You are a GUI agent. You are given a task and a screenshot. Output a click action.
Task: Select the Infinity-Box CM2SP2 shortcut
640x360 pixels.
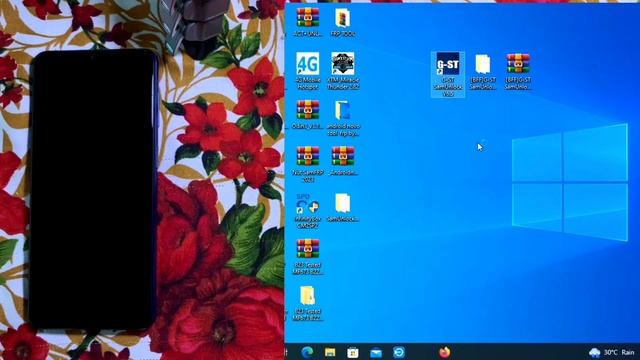(308, 211)
